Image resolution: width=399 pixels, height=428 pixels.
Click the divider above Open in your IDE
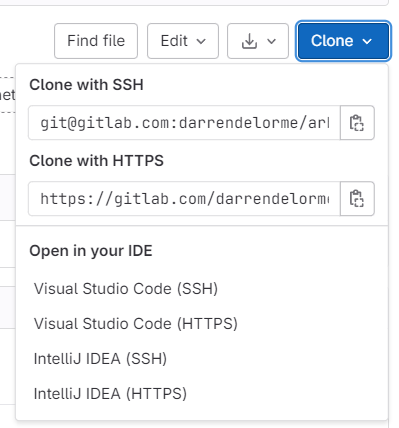tap(202, 226)
